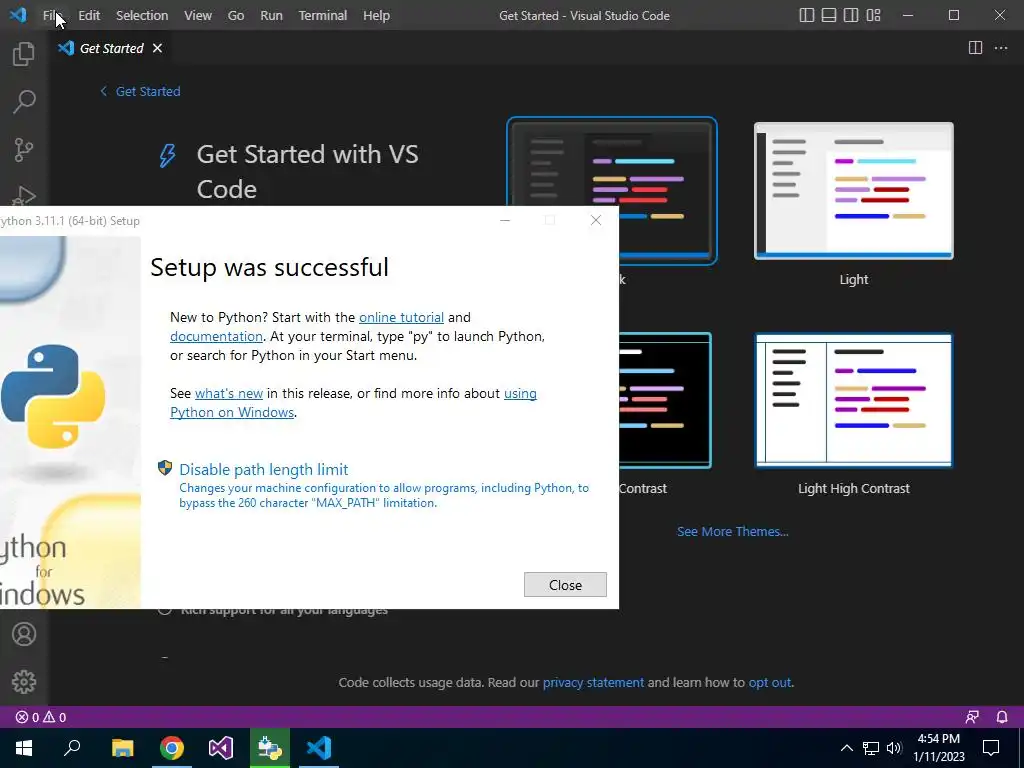Open the Source Control view
The image size is (1024, 768).
[24, 150]
